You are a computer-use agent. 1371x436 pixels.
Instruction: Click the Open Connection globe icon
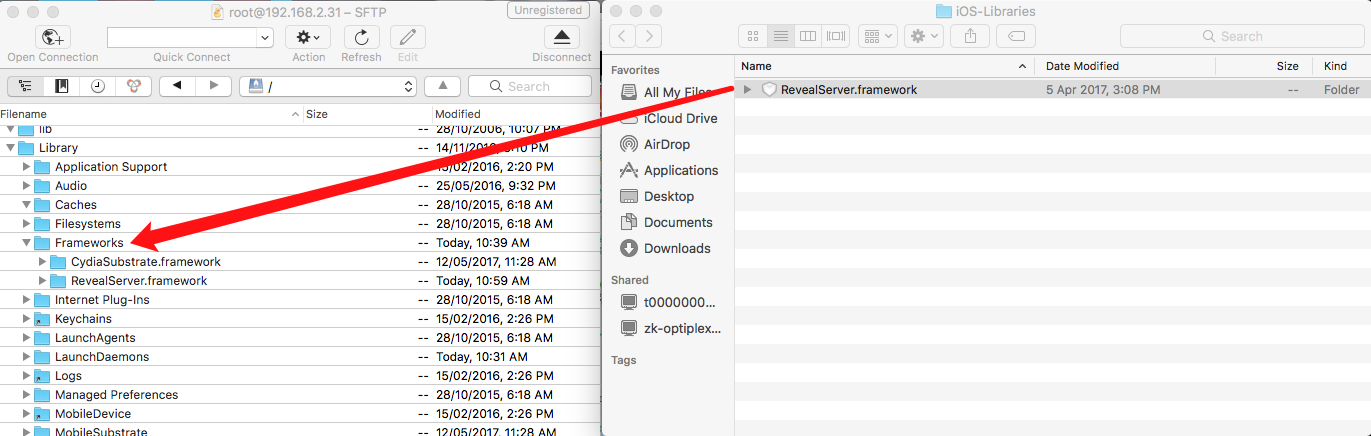tap(52, 38)
